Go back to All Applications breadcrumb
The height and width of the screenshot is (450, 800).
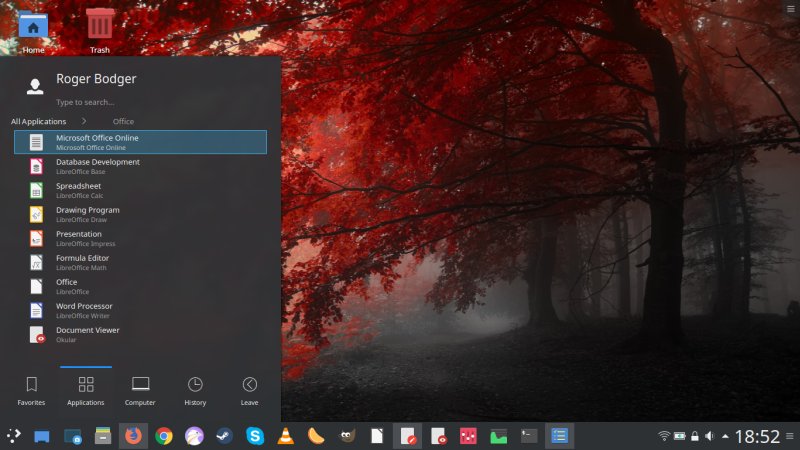tap(38, 121)
